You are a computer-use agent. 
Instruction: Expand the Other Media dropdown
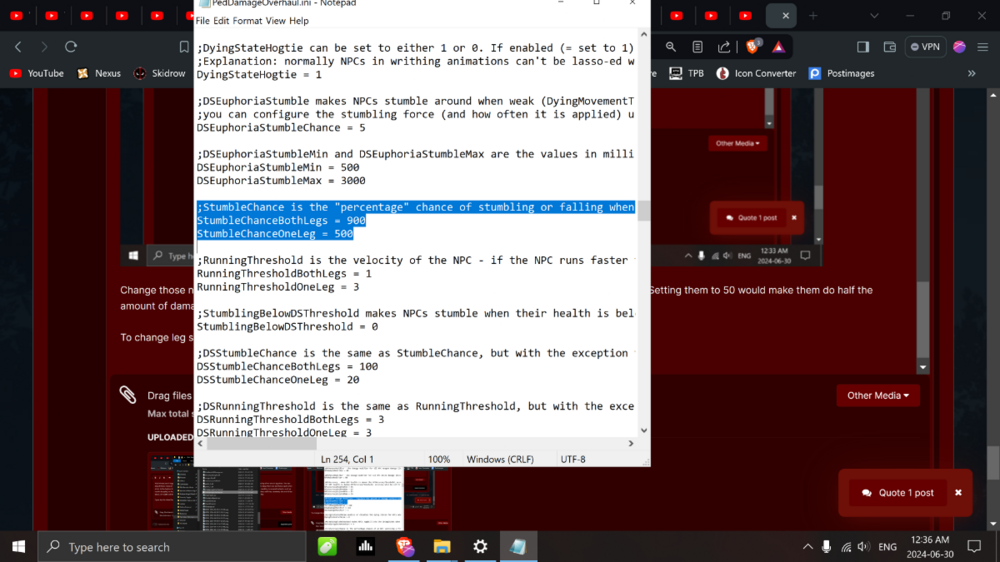878,395
